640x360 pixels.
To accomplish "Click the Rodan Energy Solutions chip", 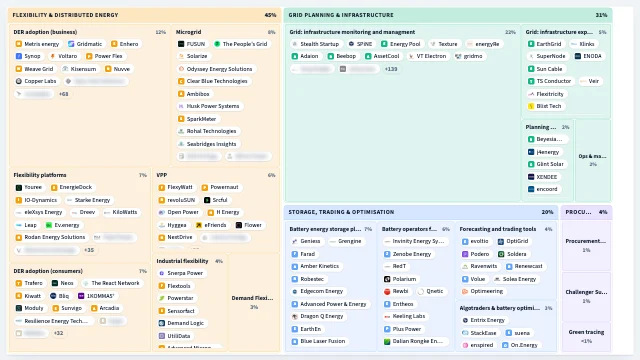I will coord(51,237).
